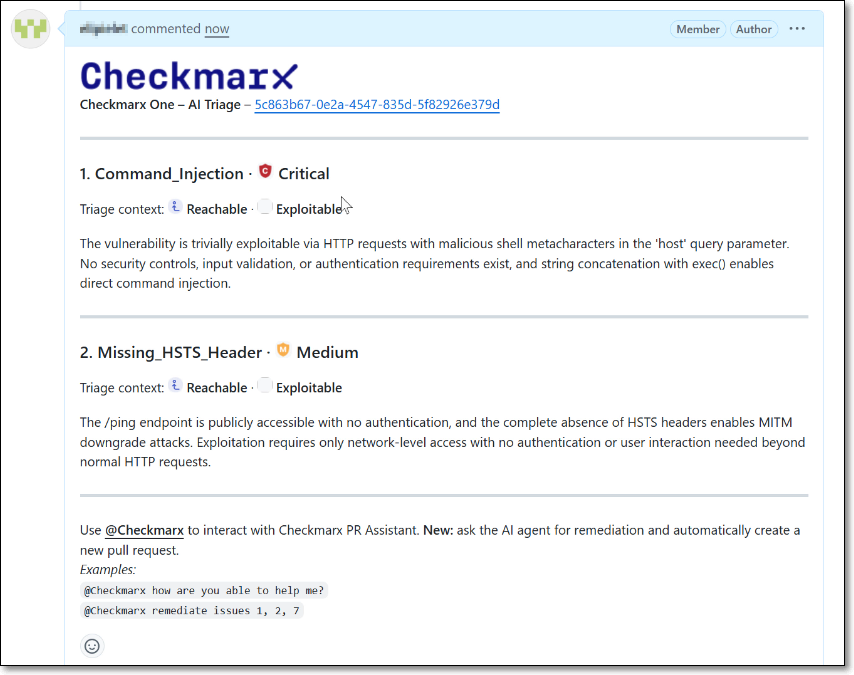Click the 'now' comment timestamp

click(217, 29)
